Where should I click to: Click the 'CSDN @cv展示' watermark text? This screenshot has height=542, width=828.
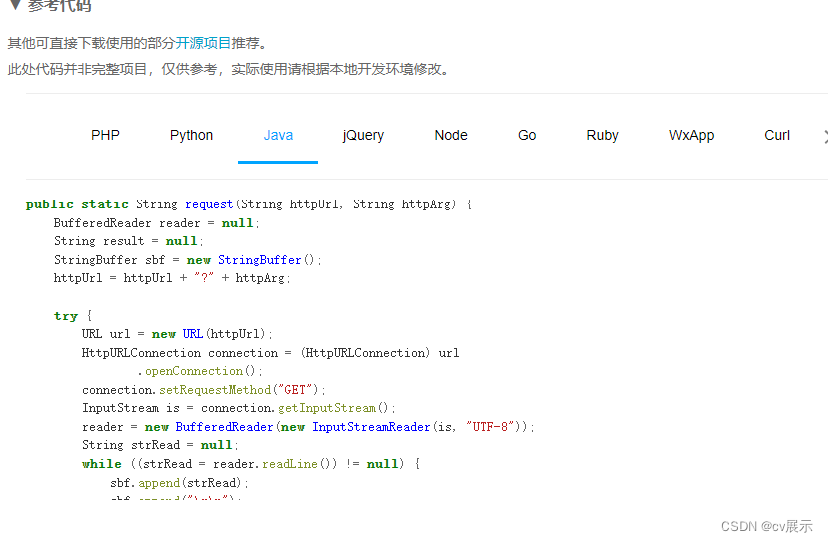click(x=766, y=526)
